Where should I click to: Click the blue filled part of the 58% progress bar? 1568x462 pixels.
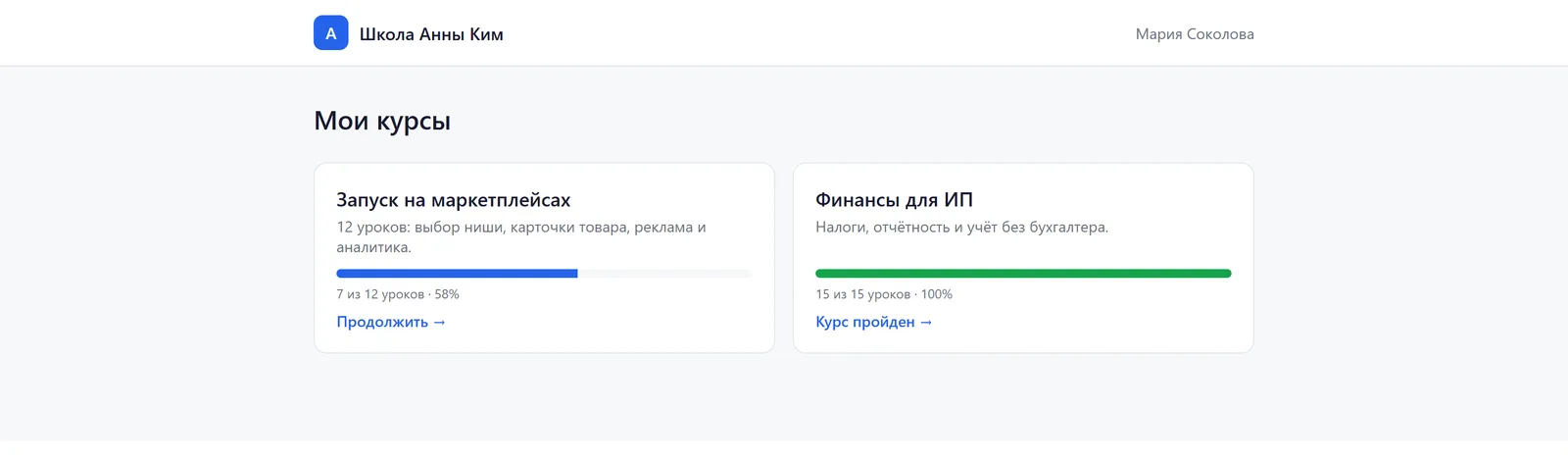point(457,274)
